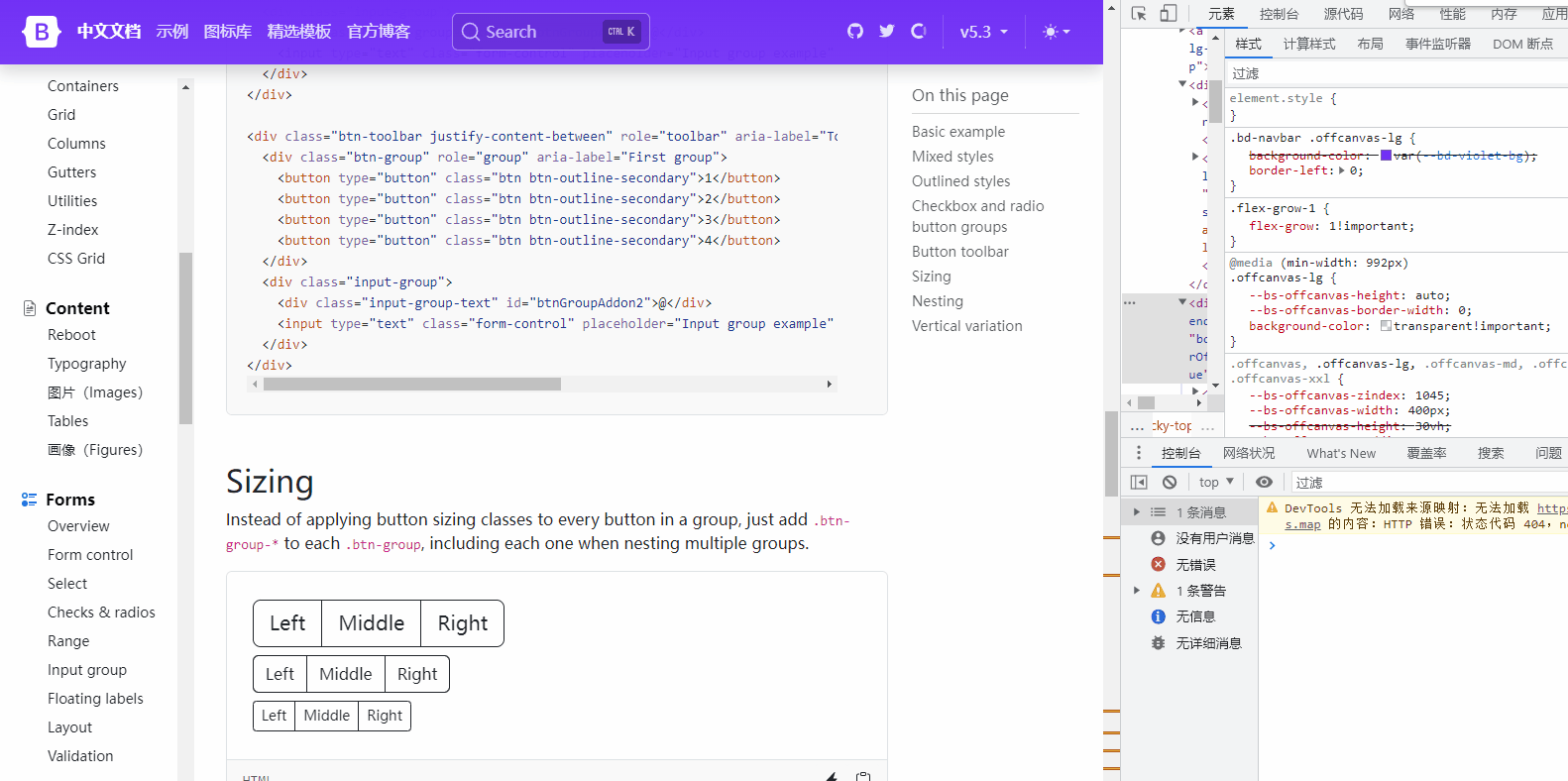Click the 示例 nav link
The image size is (1568, 781).
click(171, 32)
